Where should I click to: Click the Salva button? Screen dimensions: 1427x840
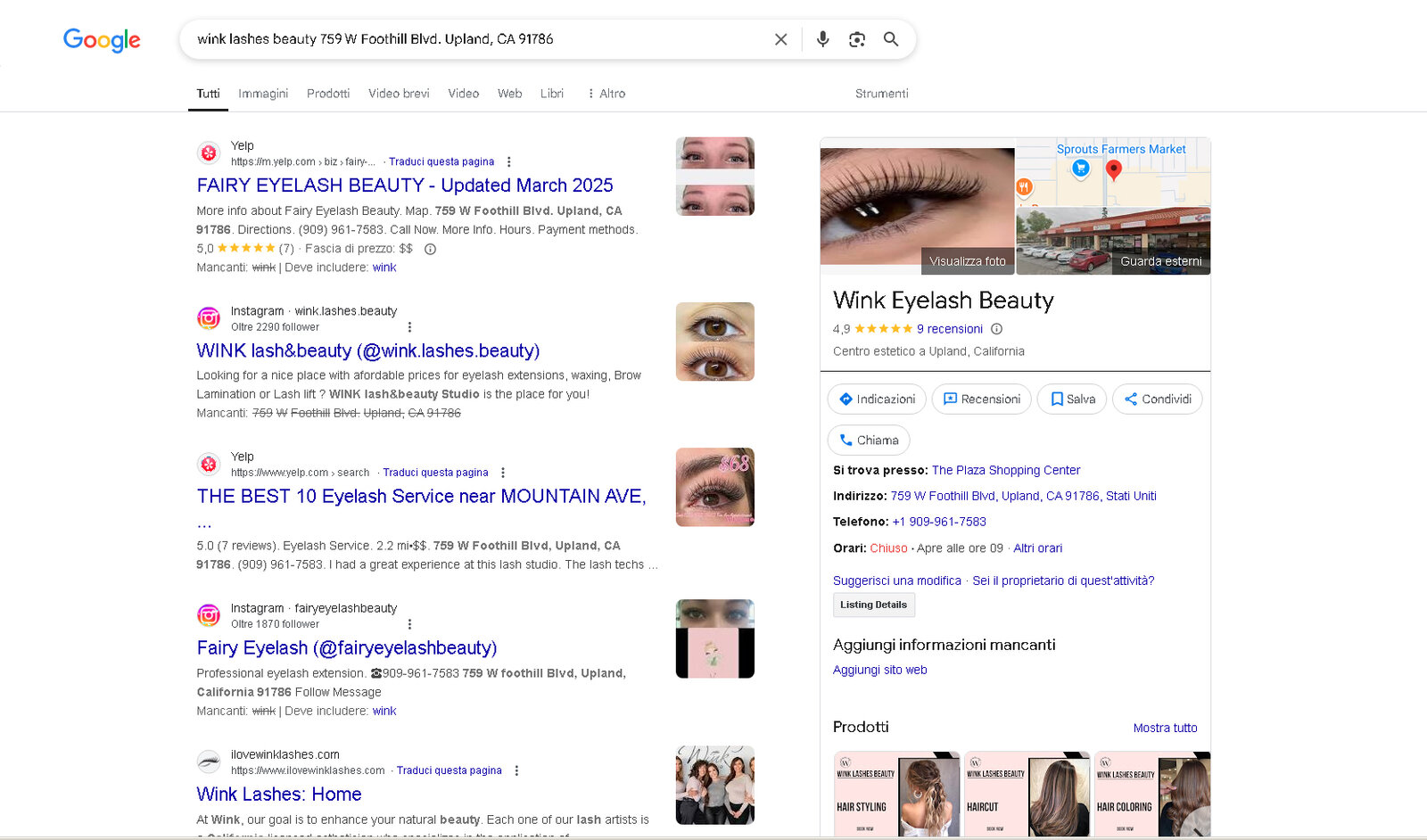coord(1072,399)
